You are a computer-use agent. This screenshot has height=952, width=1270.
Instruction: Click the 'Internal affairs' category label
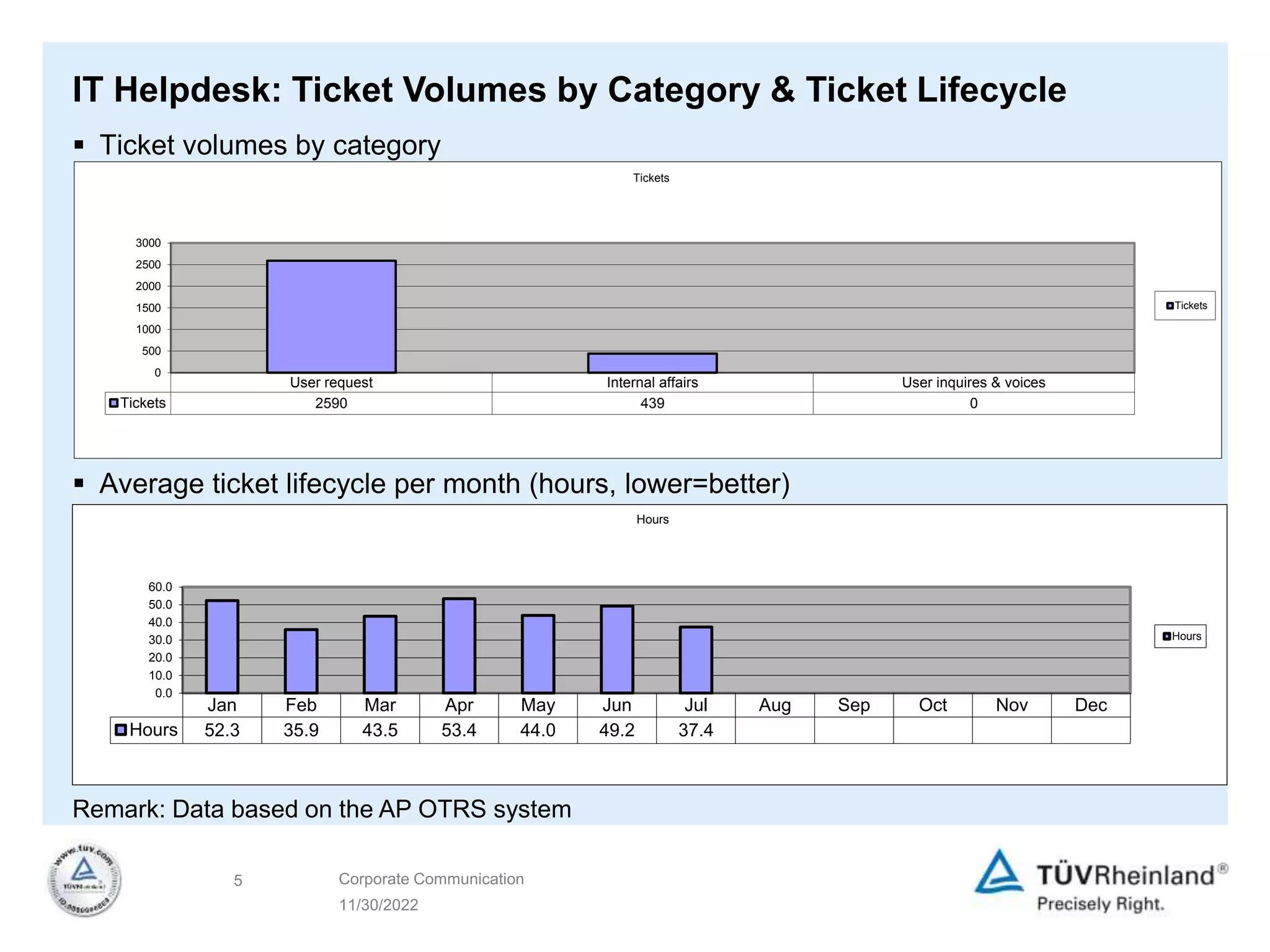coord(652,382)
